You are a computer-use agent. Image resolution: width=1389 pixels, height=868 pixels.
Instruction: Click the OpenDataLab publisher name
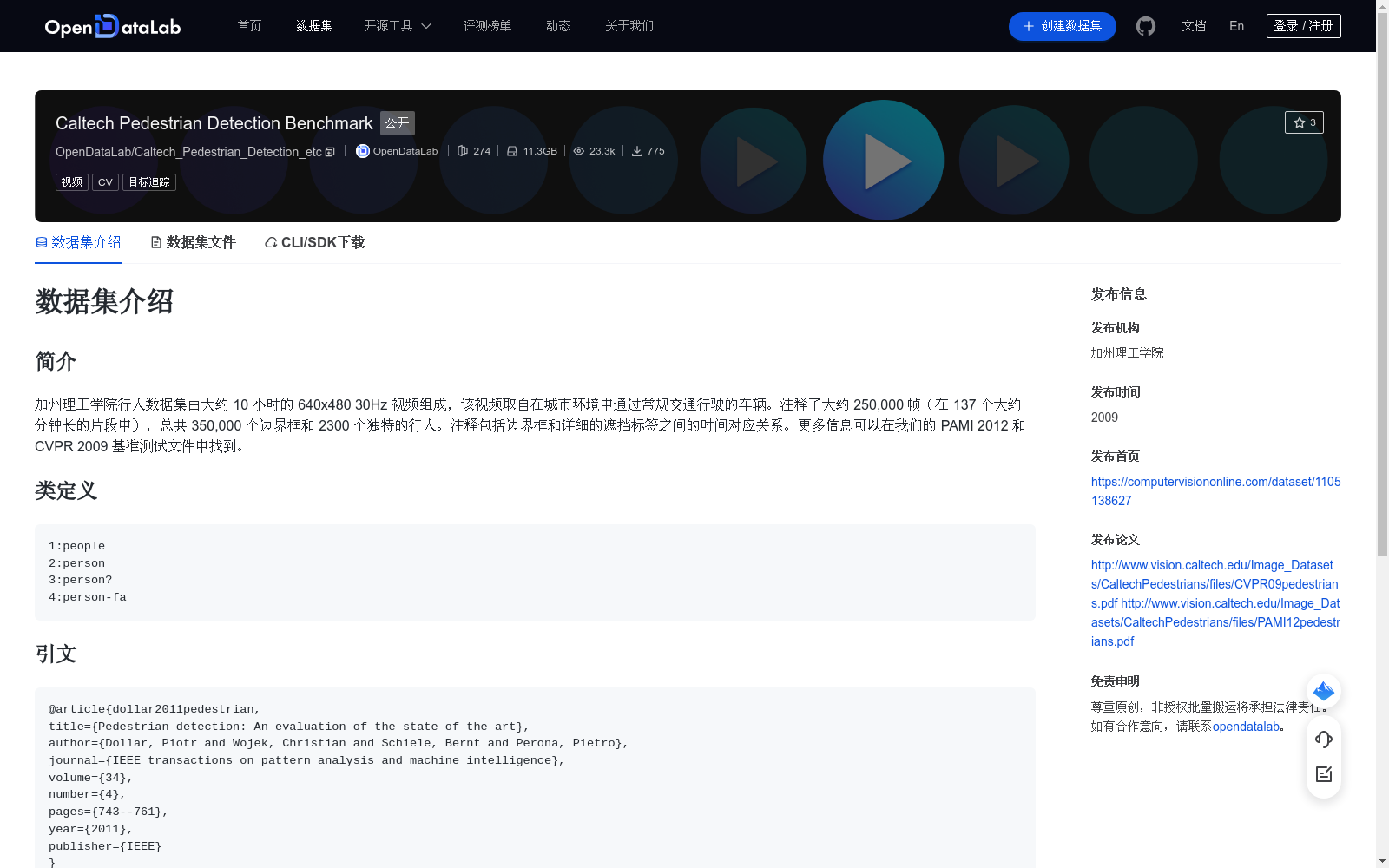[x=405, y=151]
